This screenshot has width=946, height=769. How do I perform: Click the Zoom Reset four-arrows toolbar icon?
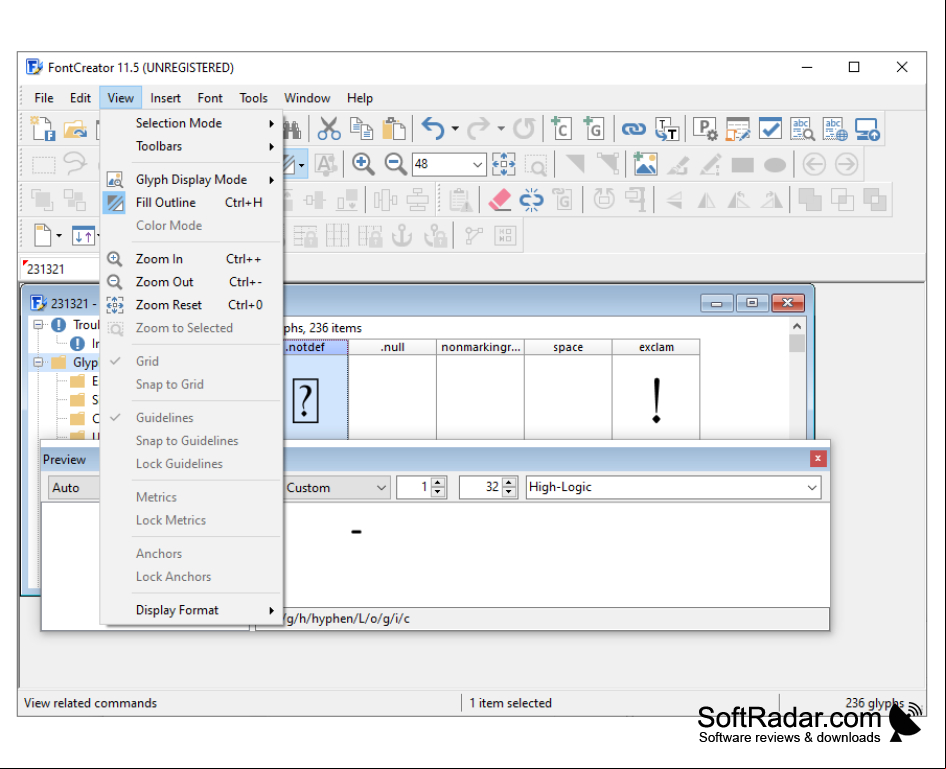(x=504, y=164)
